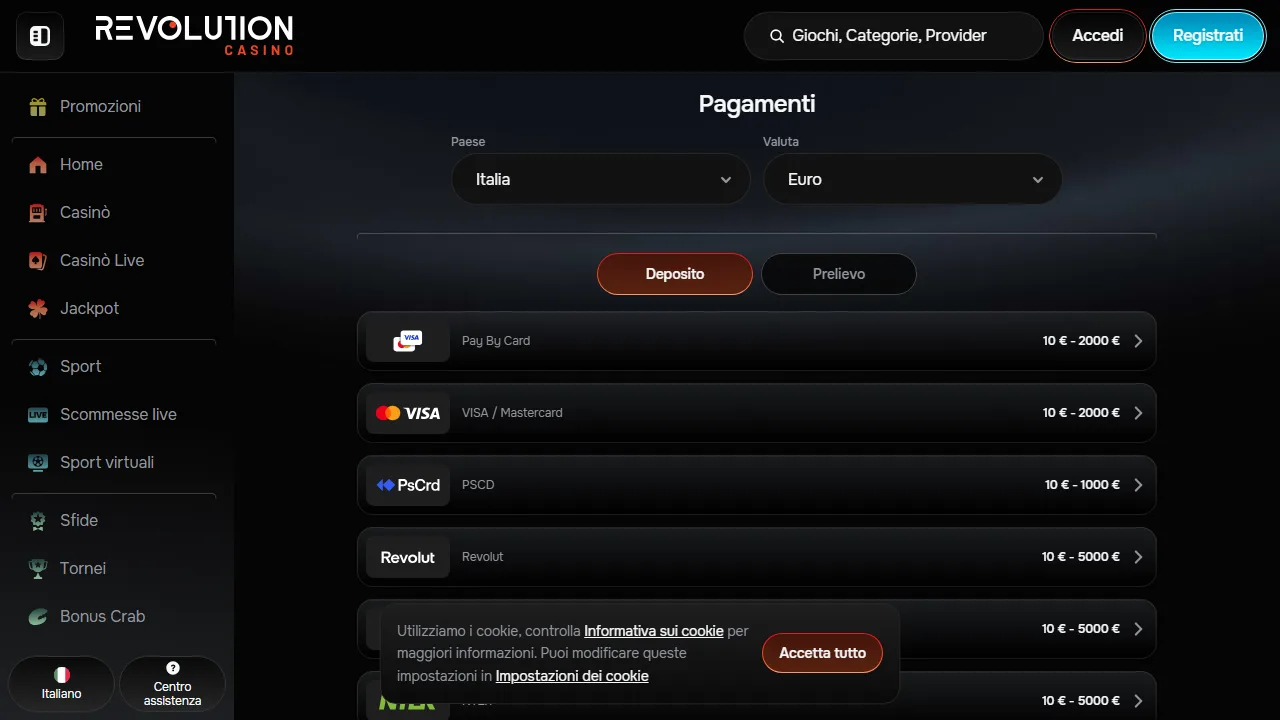Click the PsCrd logo
Image resolution: width=1280 pixels, height=720 pixels.
tap(408, 485)
